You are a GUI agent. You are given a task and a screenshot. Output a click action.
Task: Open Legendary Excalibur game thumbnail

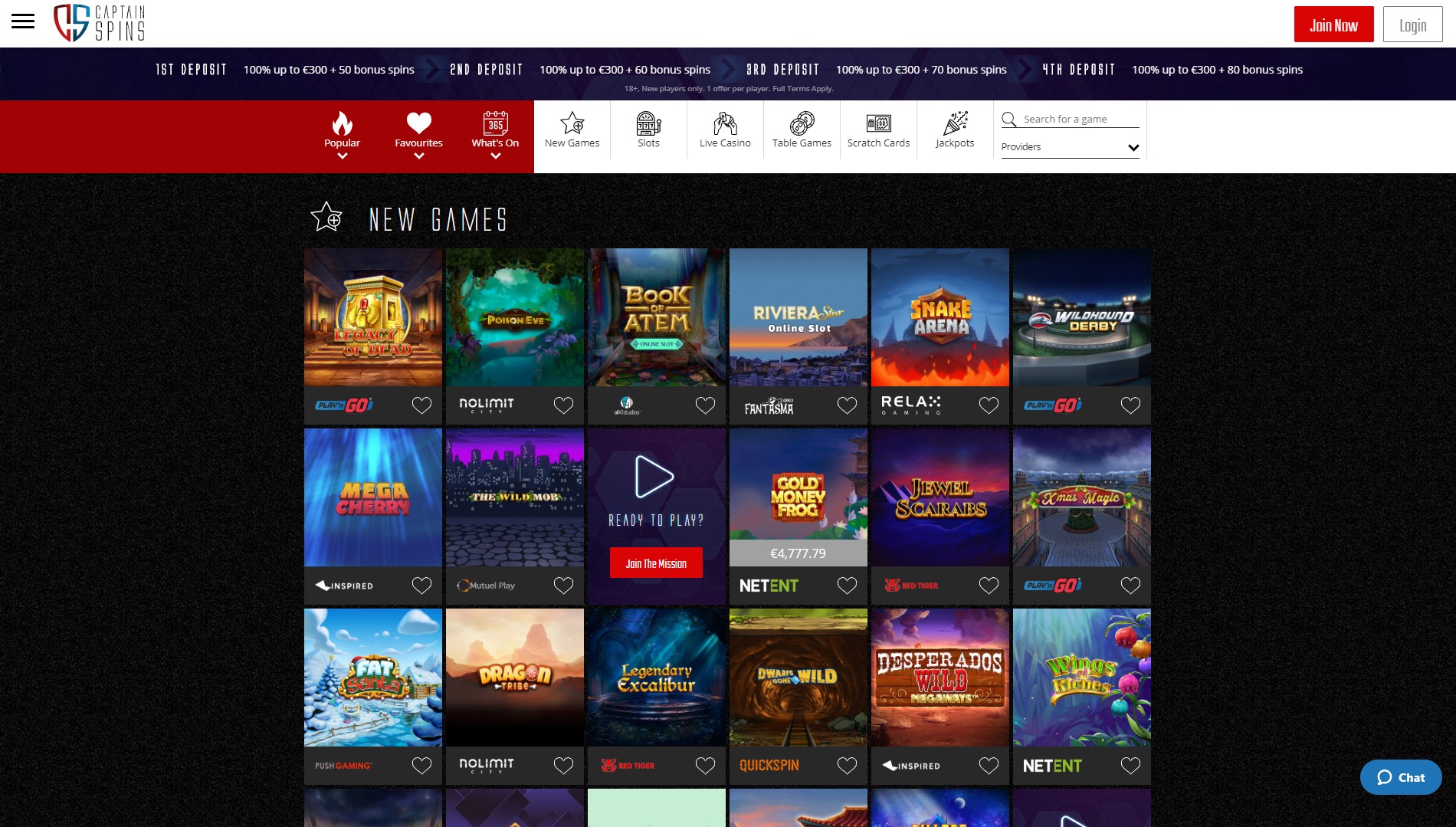[x=657, y=678]
